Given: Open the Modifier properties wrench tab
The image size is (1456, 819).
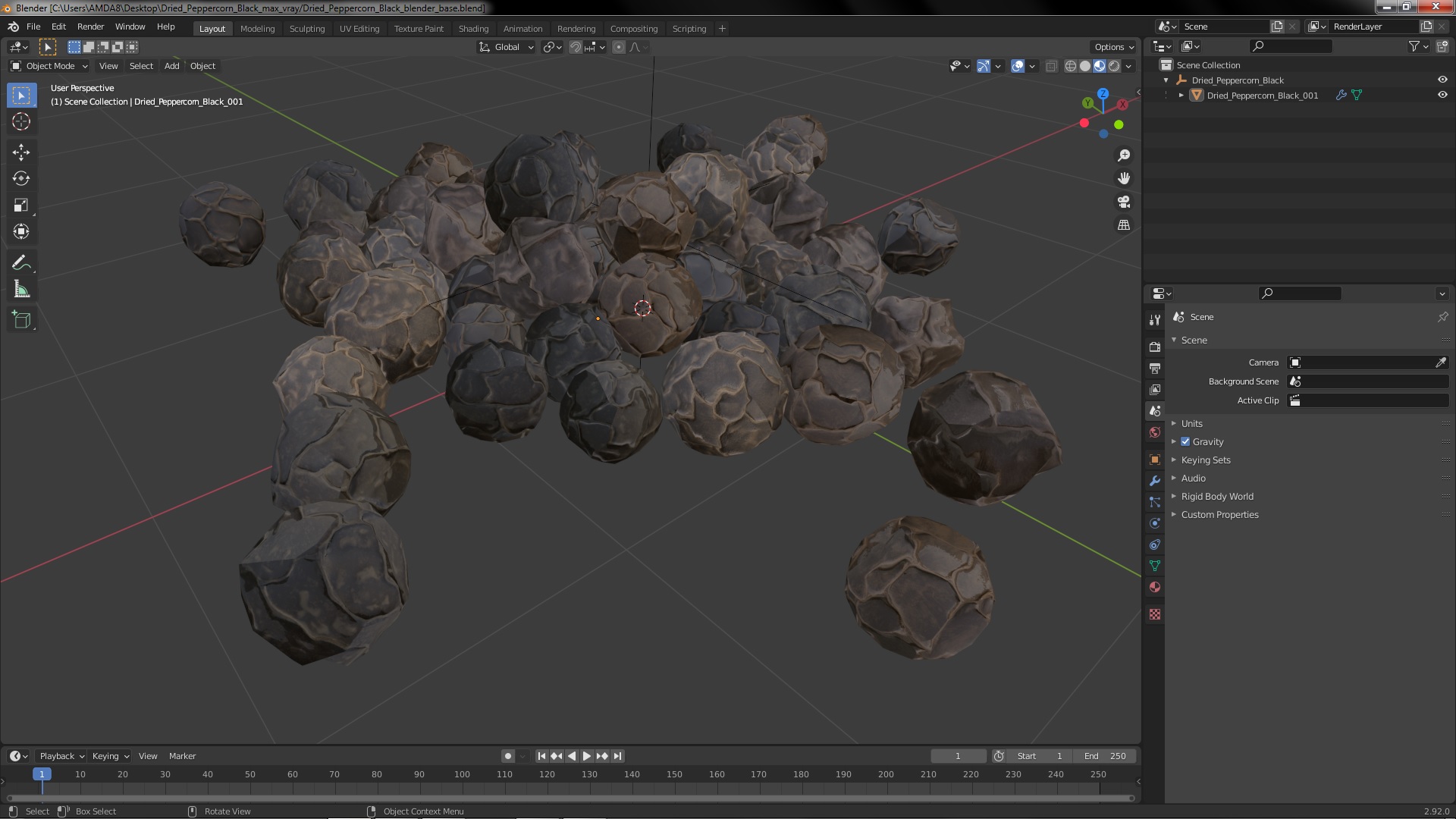Looking at the screenshot, I should pyautogui.click(x=1155, y=481).
